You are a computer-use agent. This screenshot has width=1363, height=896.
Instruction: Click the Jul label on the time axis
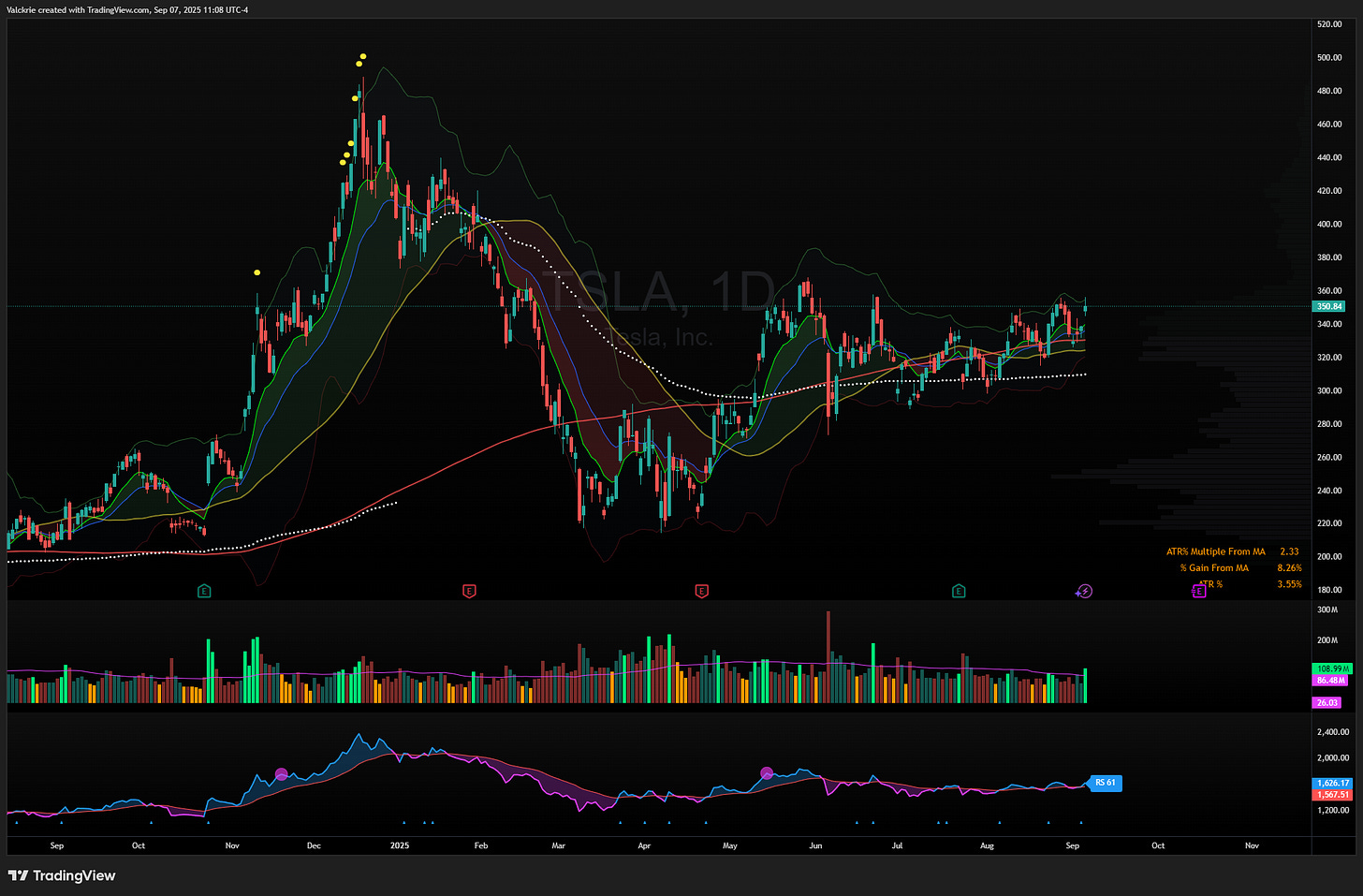click(x=897, y=845)
